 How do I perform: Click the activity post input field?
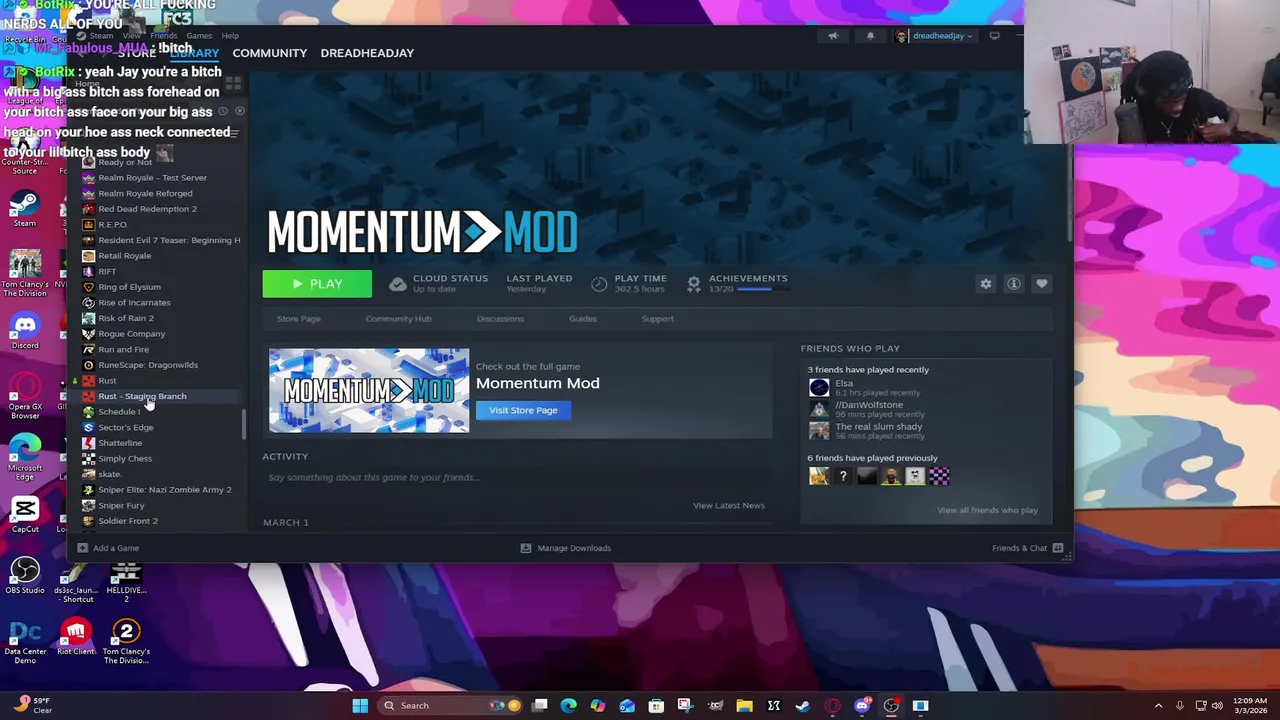[x=515, y=477]
